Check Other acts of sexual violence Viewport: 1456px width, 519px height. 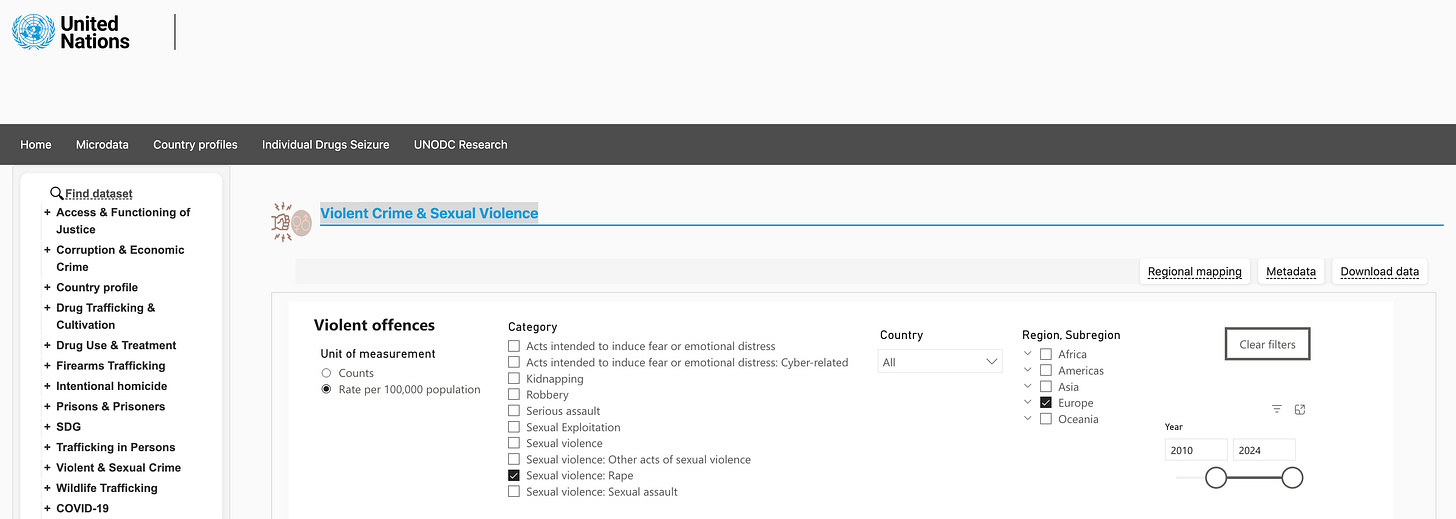point(514,460)
